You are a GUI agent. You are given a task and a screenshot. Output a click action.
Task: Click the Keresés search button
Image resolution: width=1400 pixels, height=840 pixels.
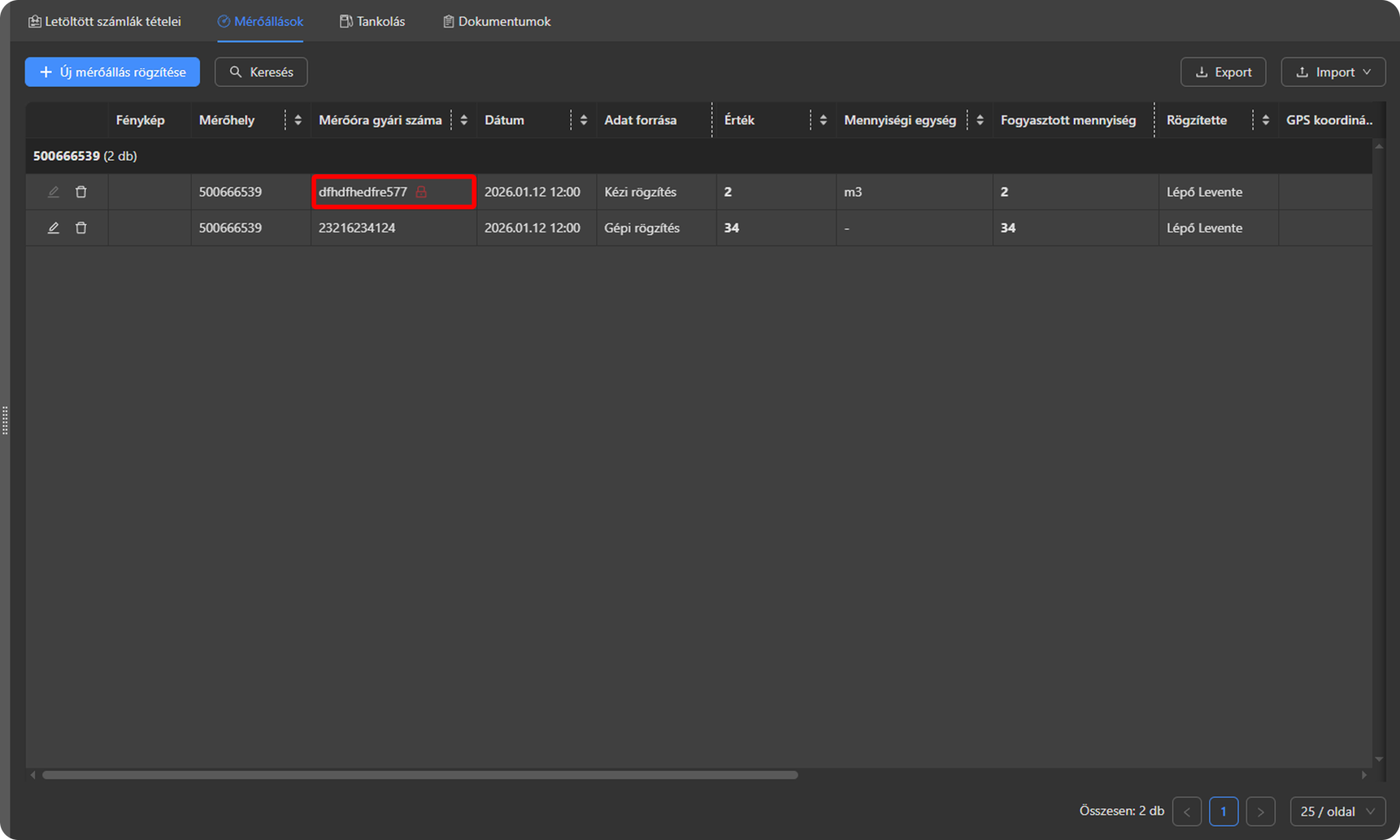(261, 72)
